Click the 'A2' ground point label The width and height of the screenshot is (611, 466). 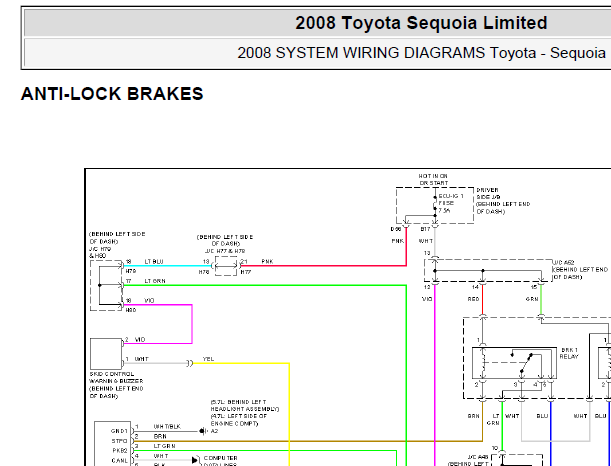[x=215, y=431]
